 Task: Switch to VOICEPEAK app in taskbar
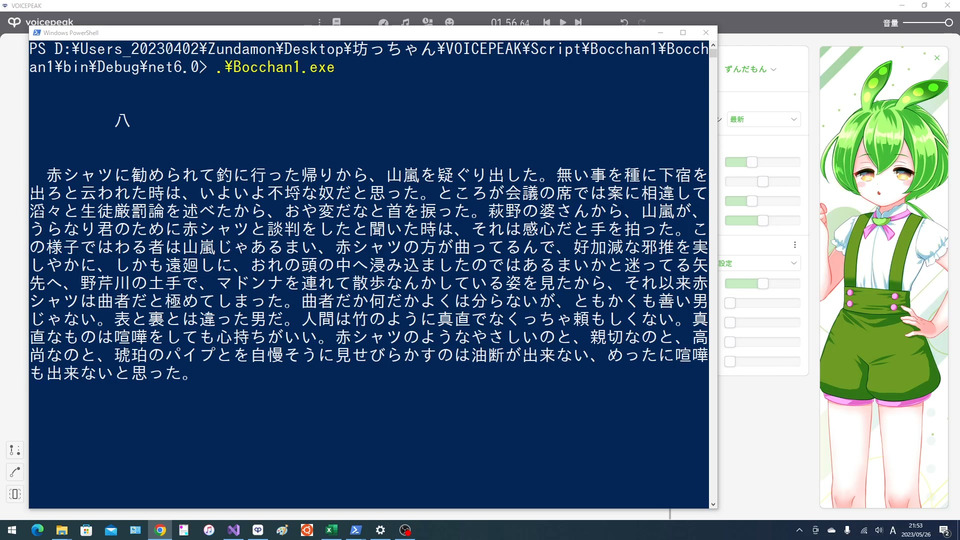tap(258, 530)
